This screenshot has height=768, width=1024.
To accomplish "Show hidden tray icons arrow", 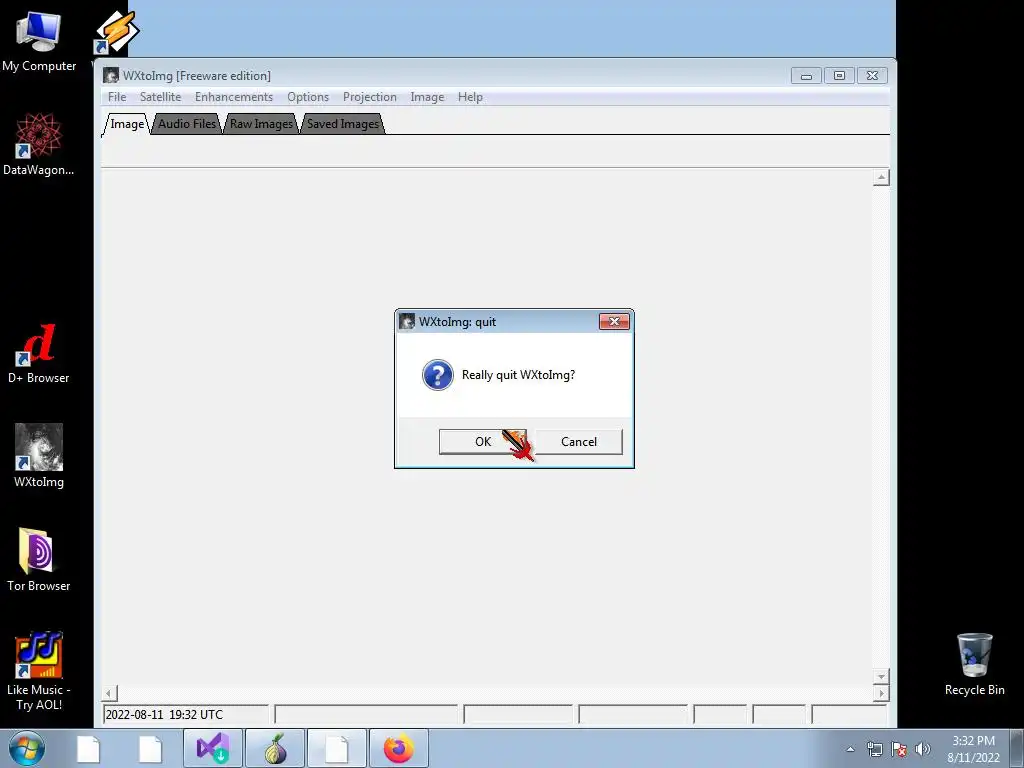I will tap(850, 749).
